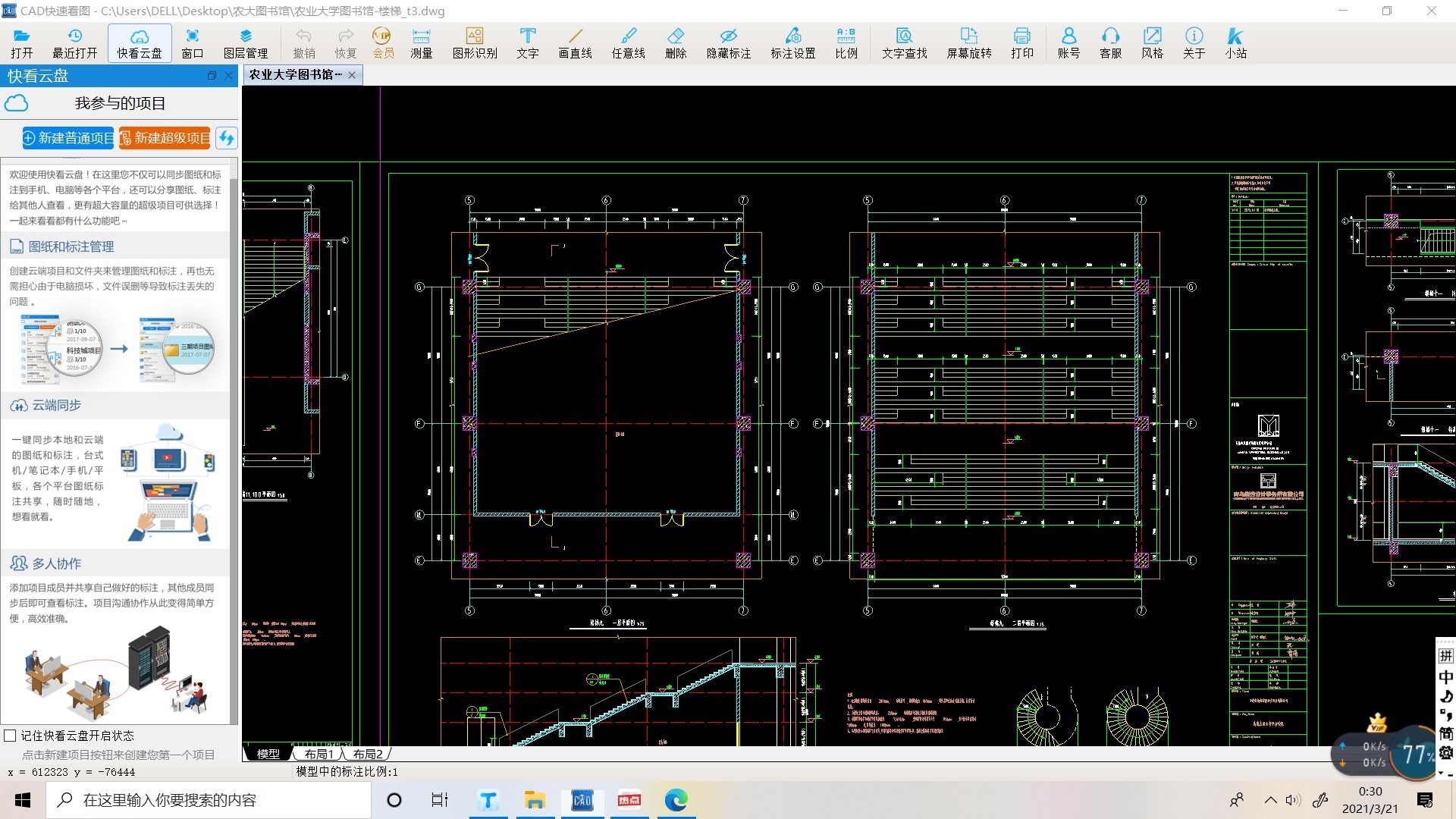This screenshot has width=1456, height=819.
Task: Select the 图形识别 shape recognition tool
Action: pyautogui.click(x=475, y=43)
